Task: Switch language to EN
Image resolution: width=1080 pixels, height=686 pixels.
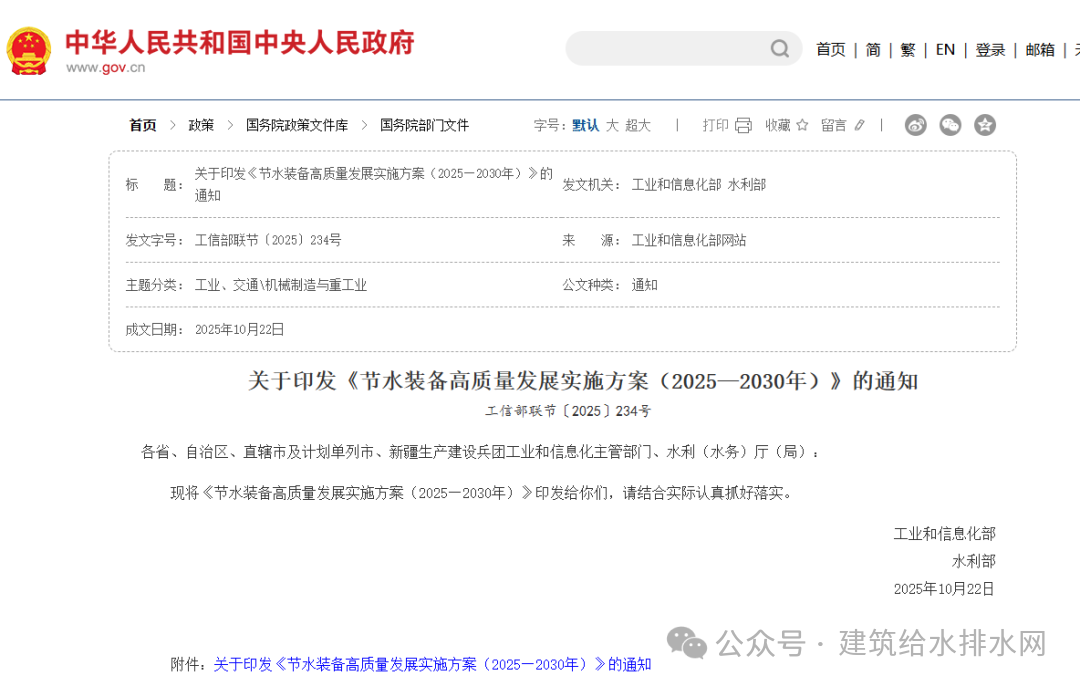Action: pyautogui.click(x=945, y=50)
